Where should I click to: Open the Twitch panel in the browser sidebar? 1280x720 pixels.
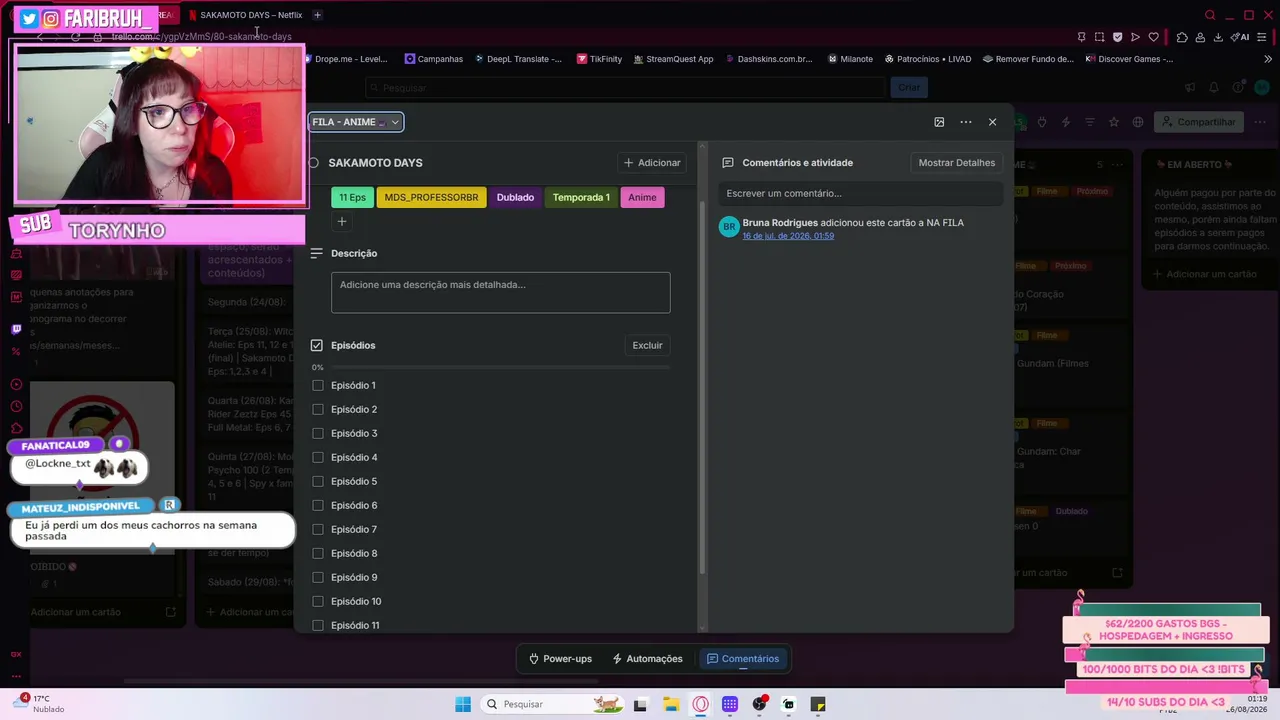[x=16, y=329]
